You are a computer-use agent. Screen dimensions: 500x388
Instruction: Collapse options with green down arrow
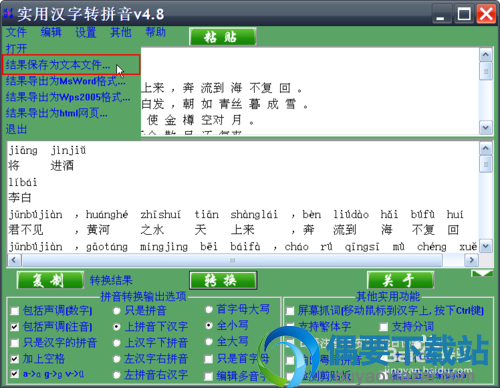482,274
